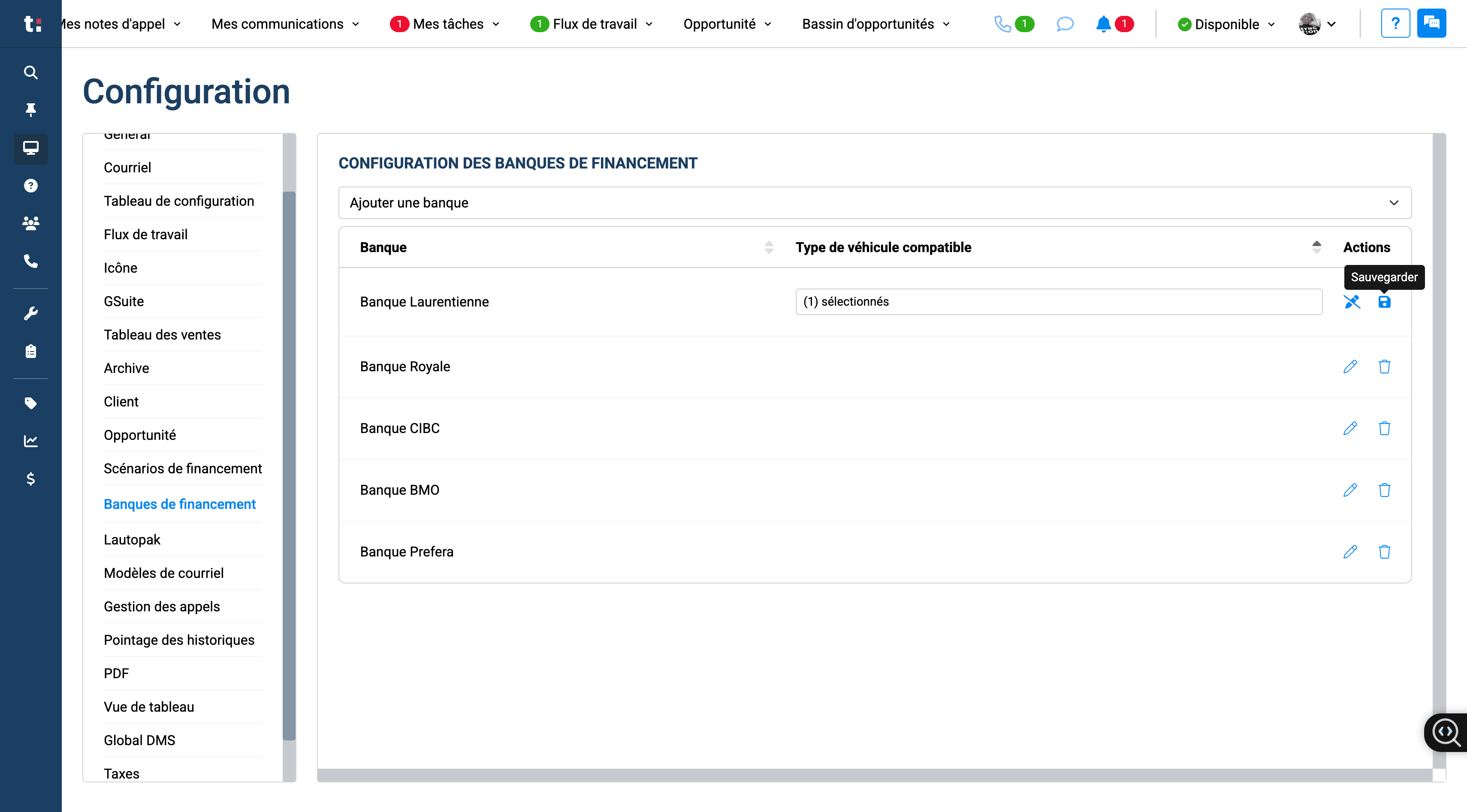Click the blue chat messages button

tap(1432, 23)
